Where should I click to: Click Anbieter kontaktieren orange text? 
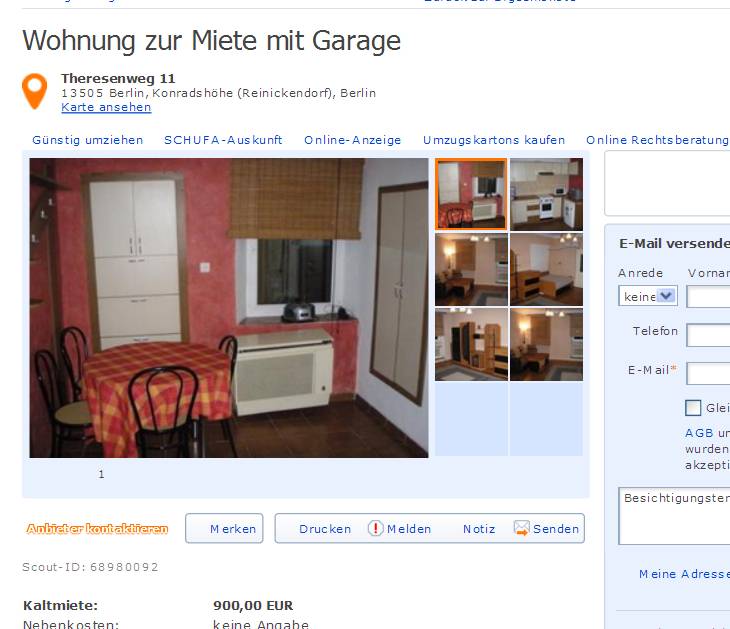point(97,529)
